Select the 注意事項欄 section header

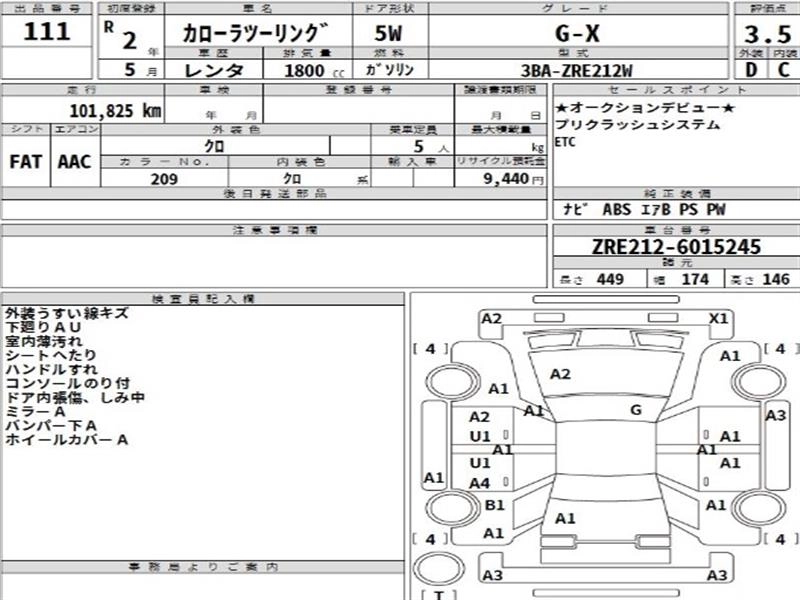pos(275,231)
